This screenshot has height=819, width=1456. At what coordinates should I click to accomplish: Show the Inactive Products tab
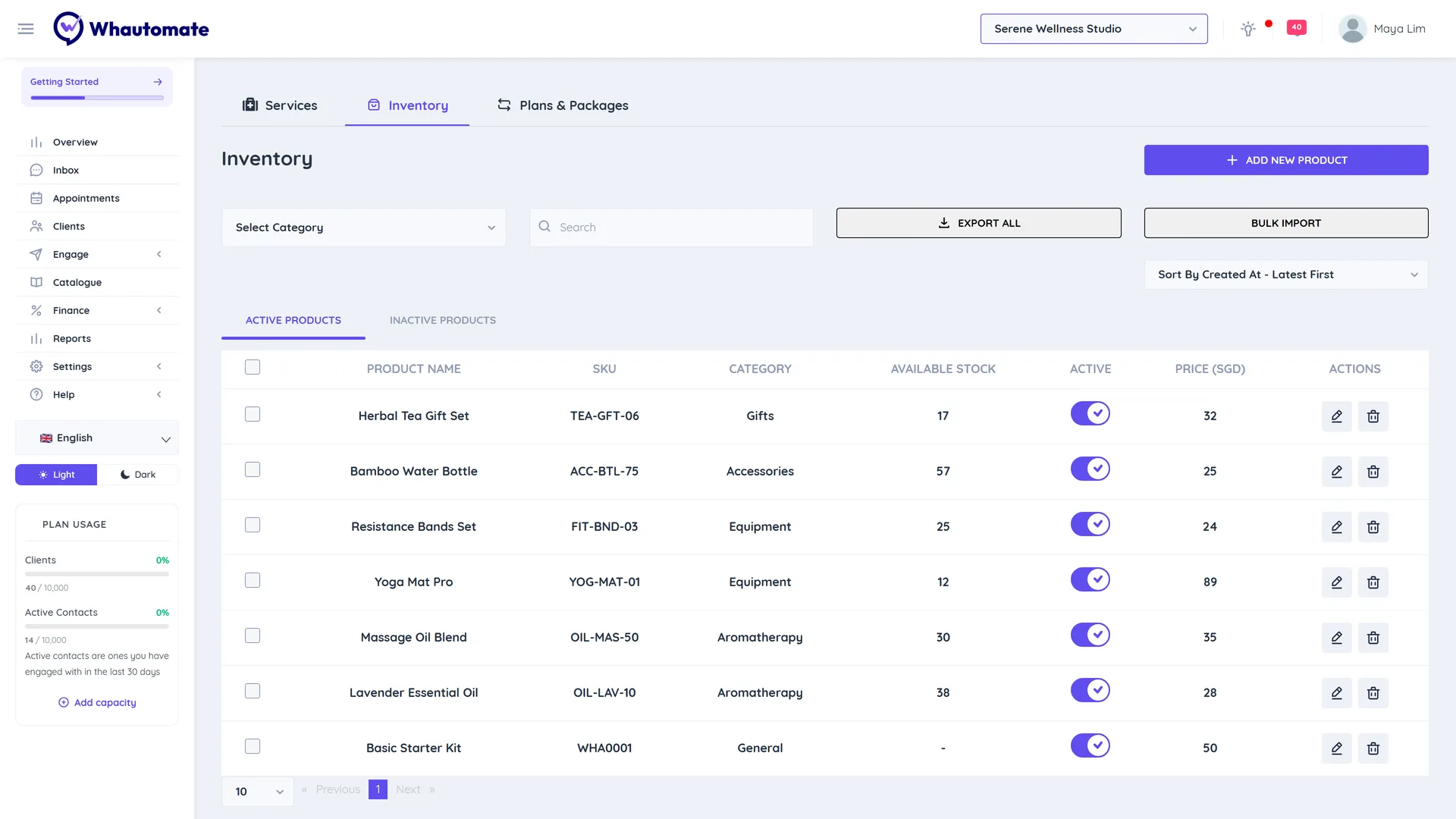tap(443, 320)
